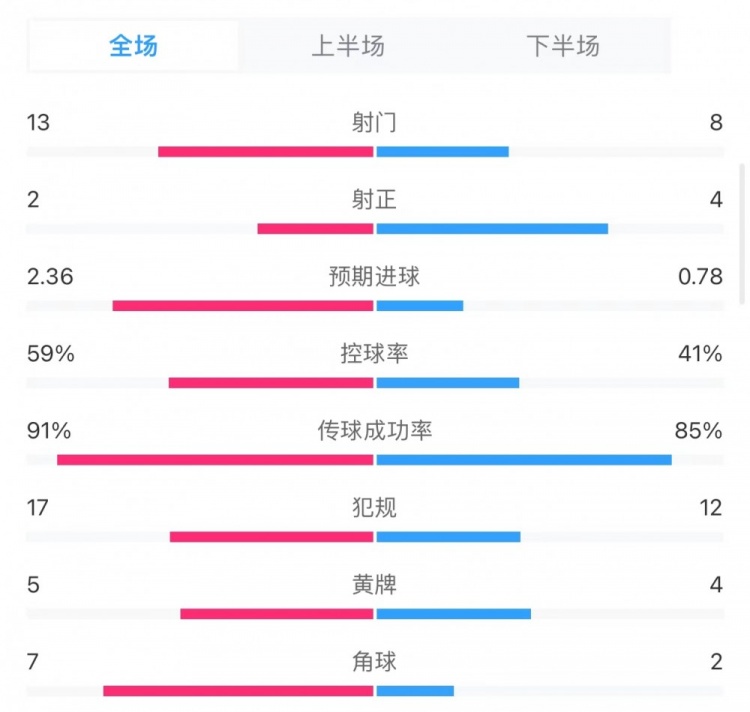The image size is (750, 712).
Task: Click the 射门 stat label
Action: coord(375,123)
